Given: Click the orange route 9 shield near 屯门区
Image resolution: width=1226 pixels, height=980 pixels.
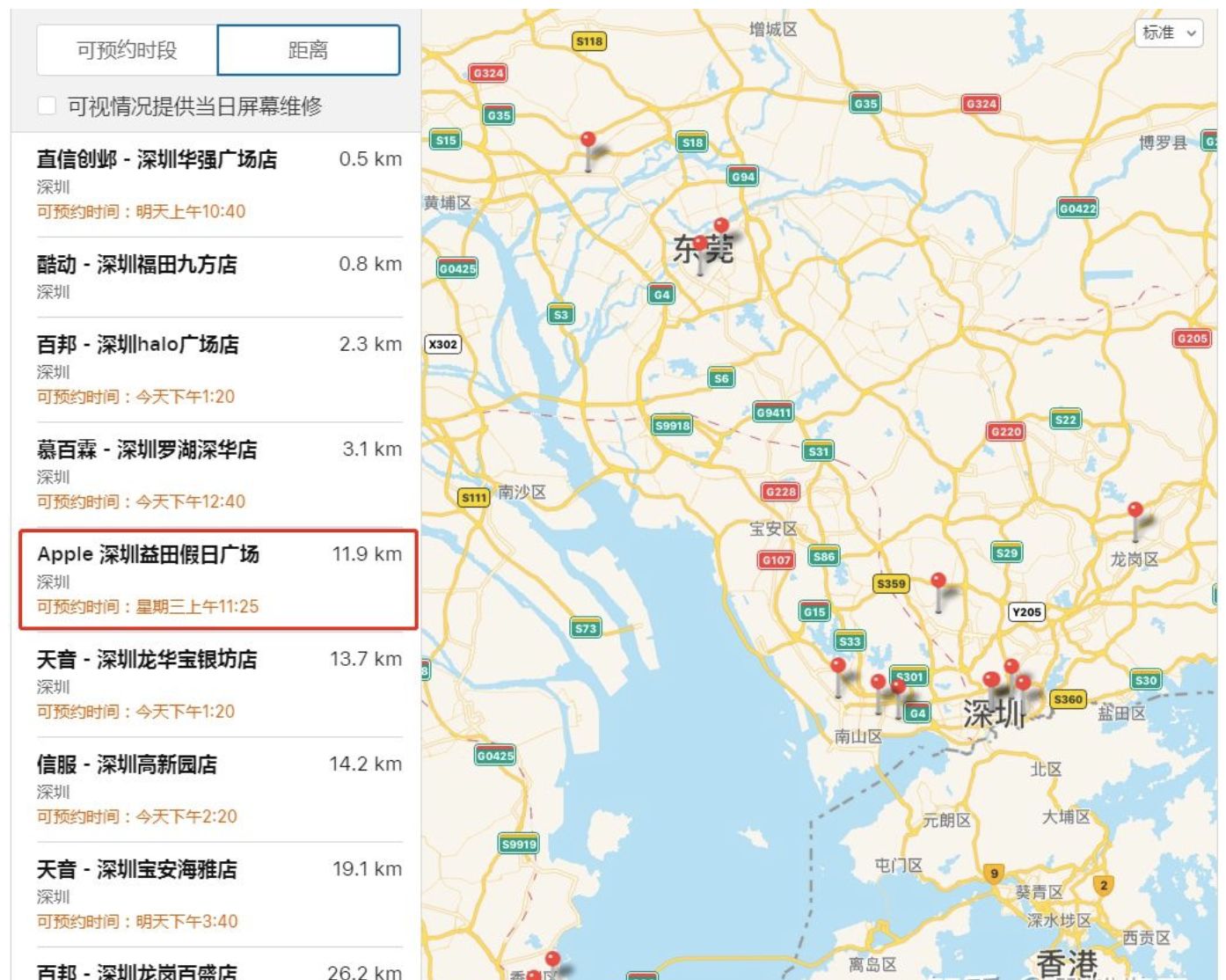Looking at the screenshot, I should click(994, 875).
